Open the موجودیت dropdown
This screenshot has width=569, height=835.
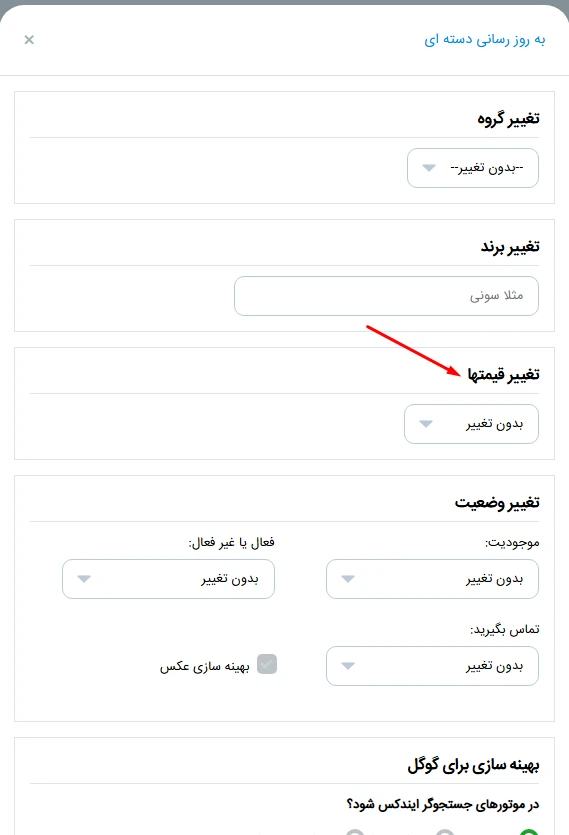(x=432, y=579)
